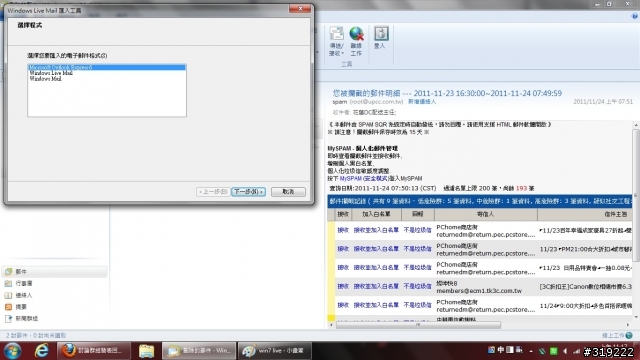Show hidden tray icons arrow
640x360 pixels.
(531, 351)
